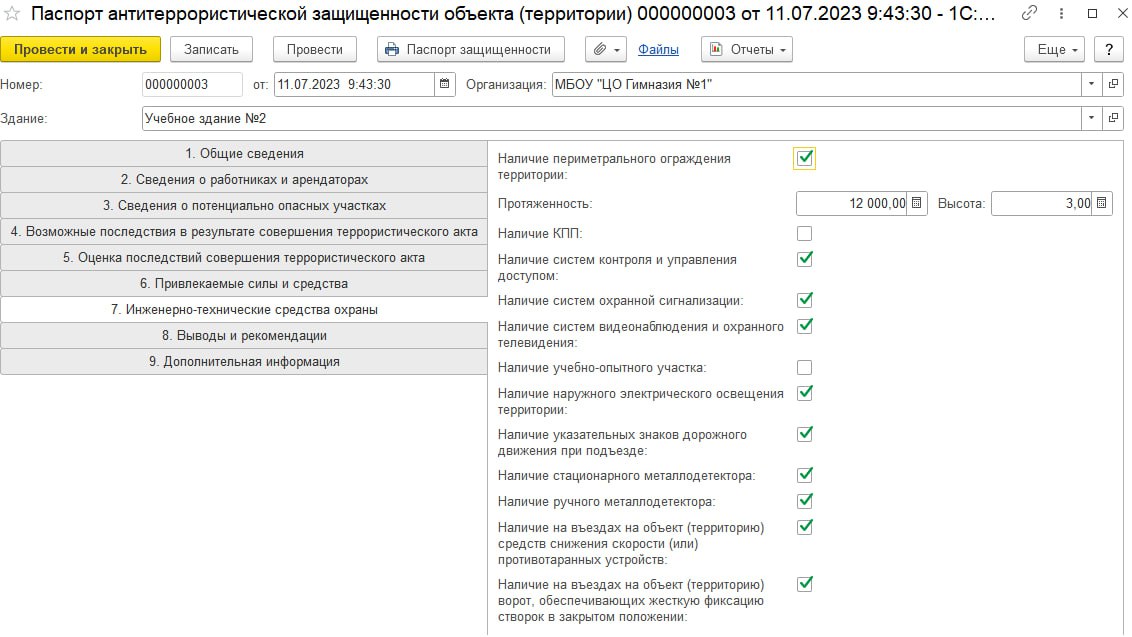
Task: Check Наличие учебно-опытного участка
Action: click(x=805, y=368)
